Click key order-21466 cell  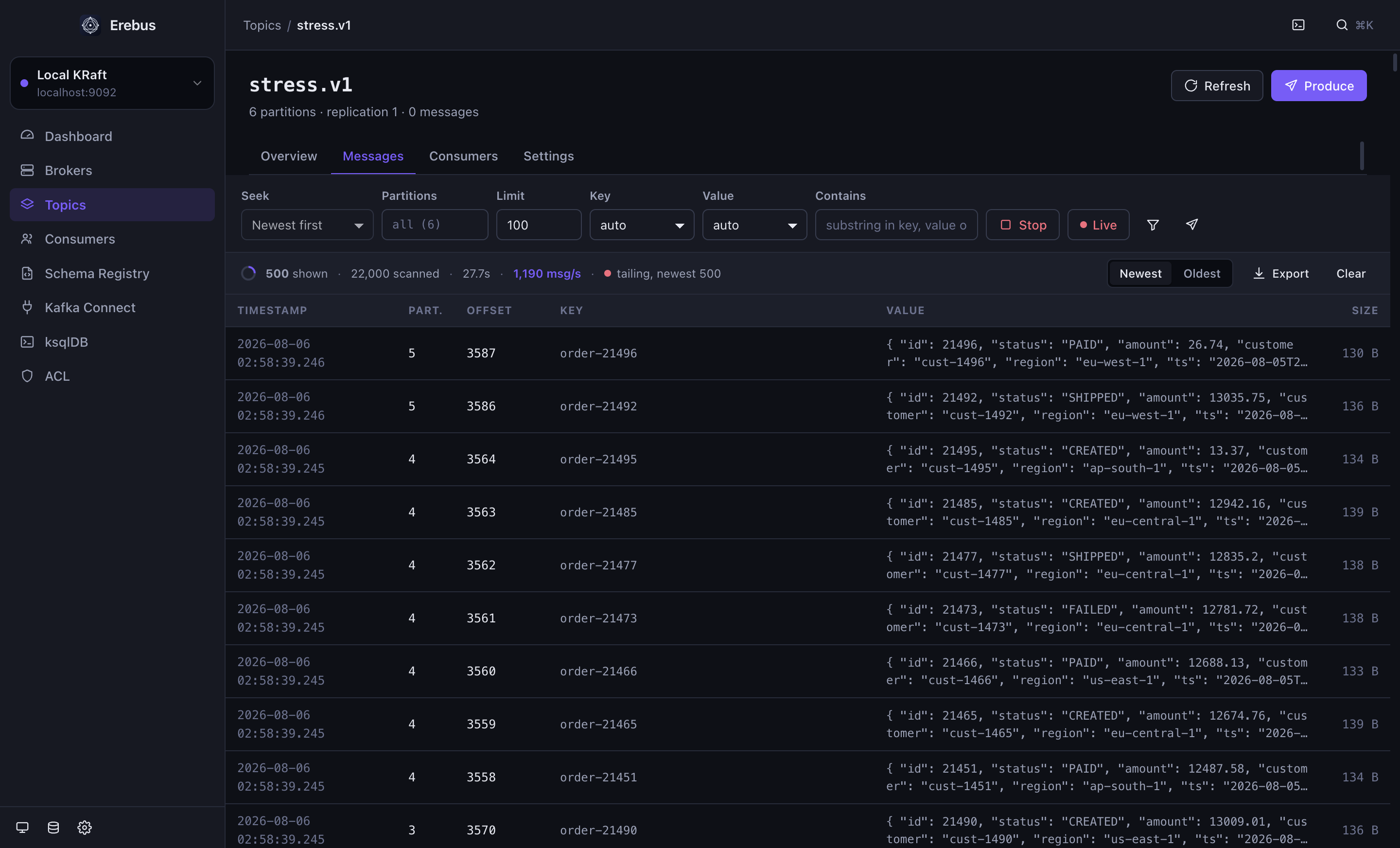(598, 671)
